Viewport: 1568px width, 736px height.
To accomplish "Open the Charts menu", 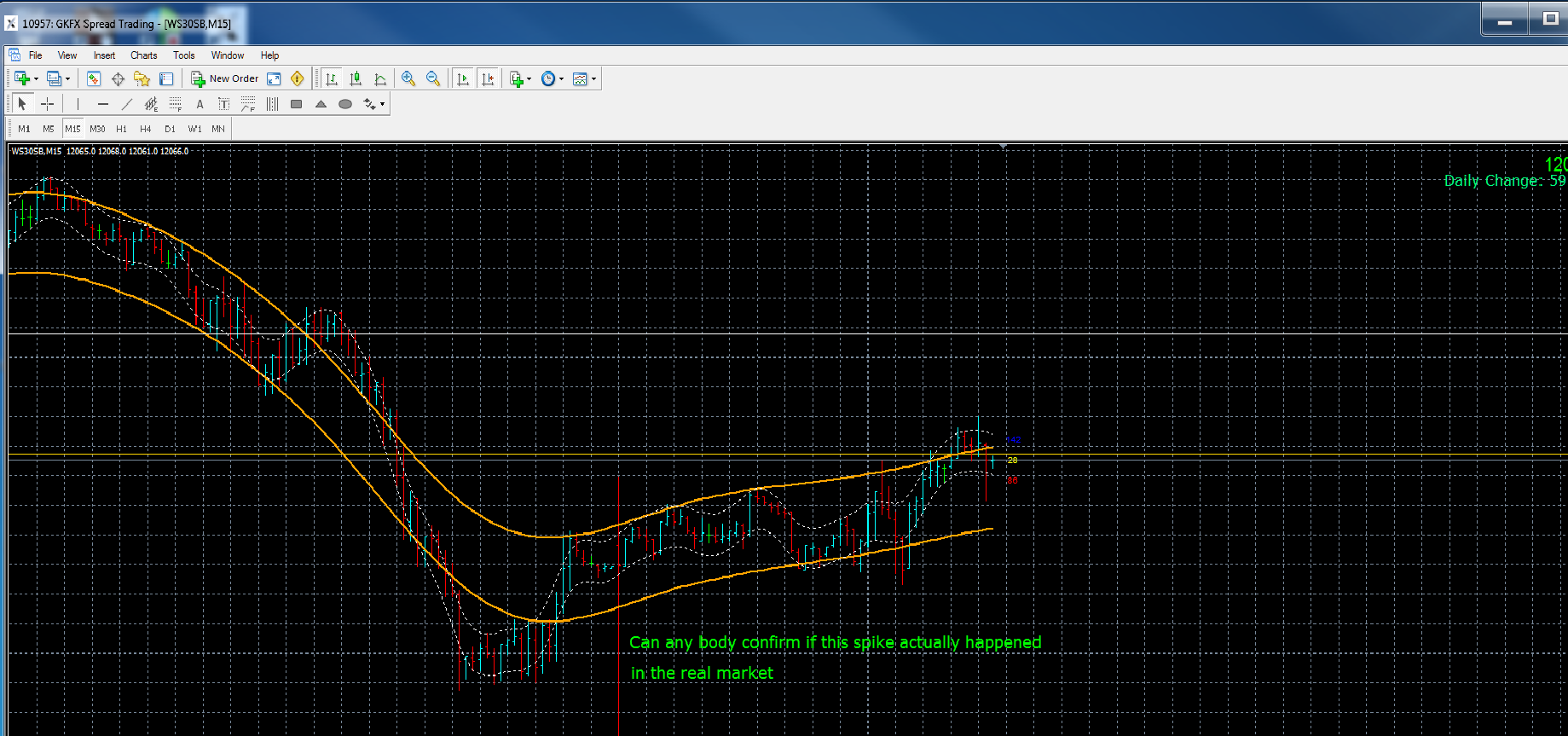I will 144,55.
